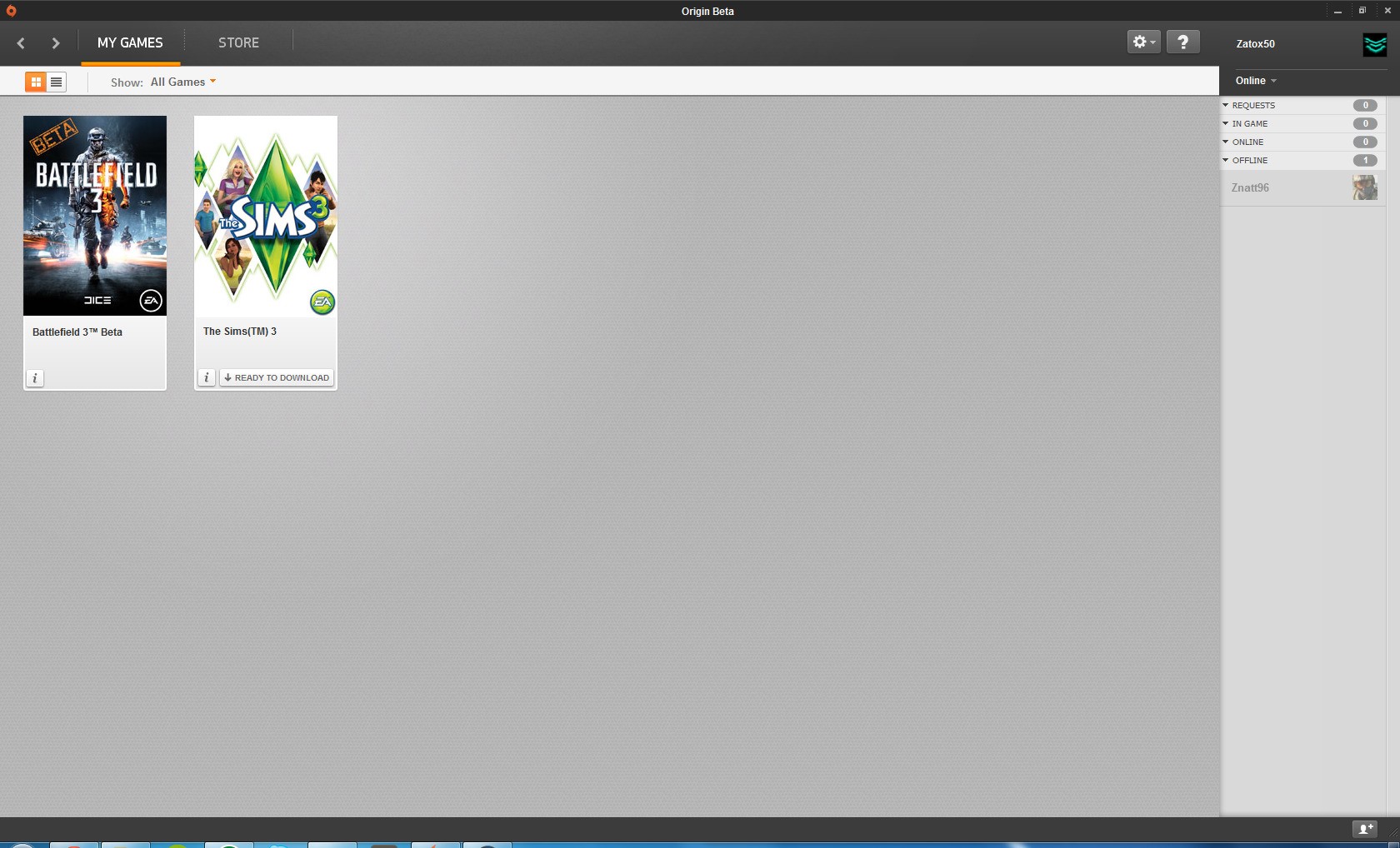Switch to grid view of games
The image size is (1400, 848).
point(36,82)
